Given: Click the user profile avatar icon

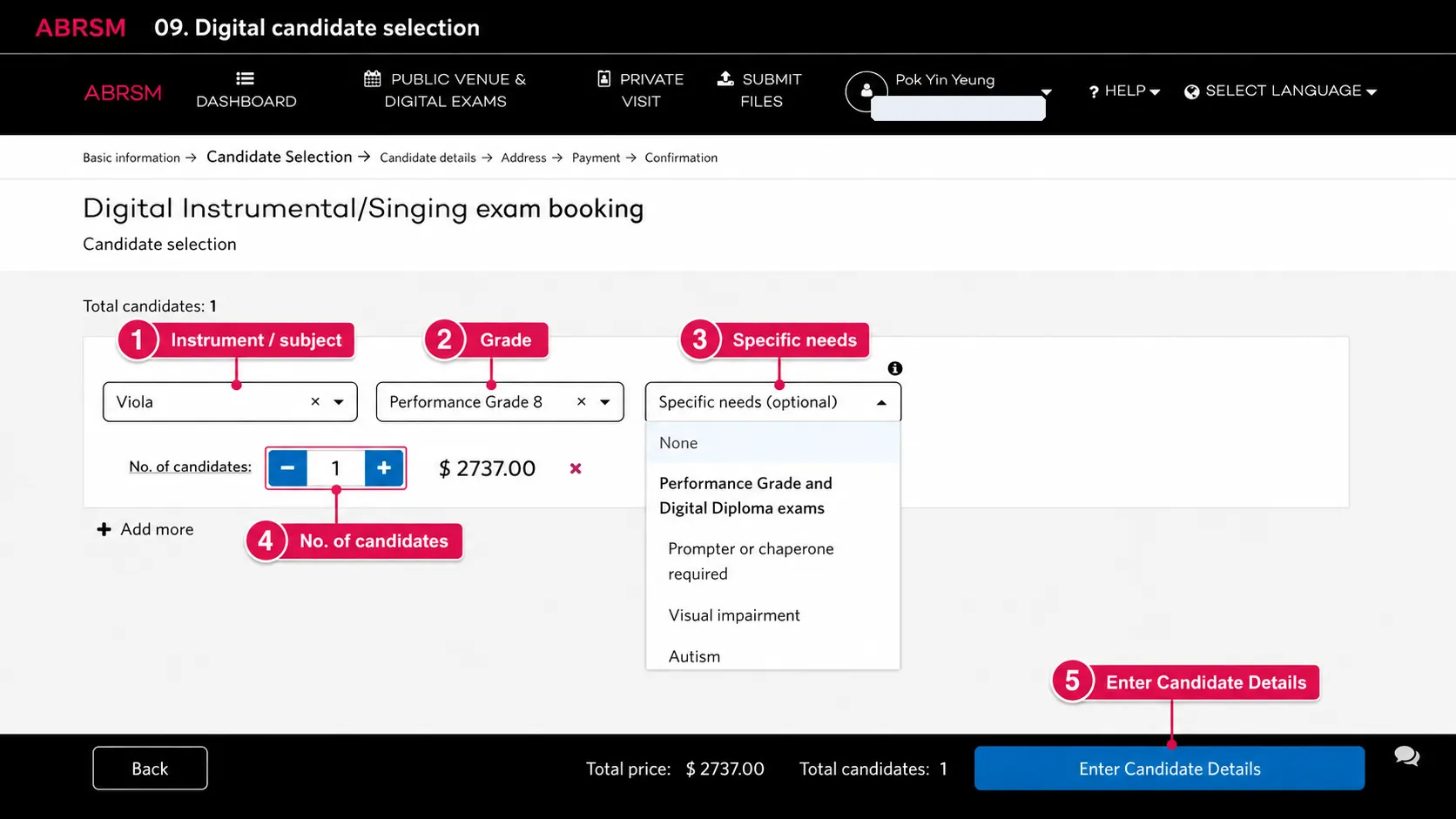Looking at the screenshot, I should 866,91.
